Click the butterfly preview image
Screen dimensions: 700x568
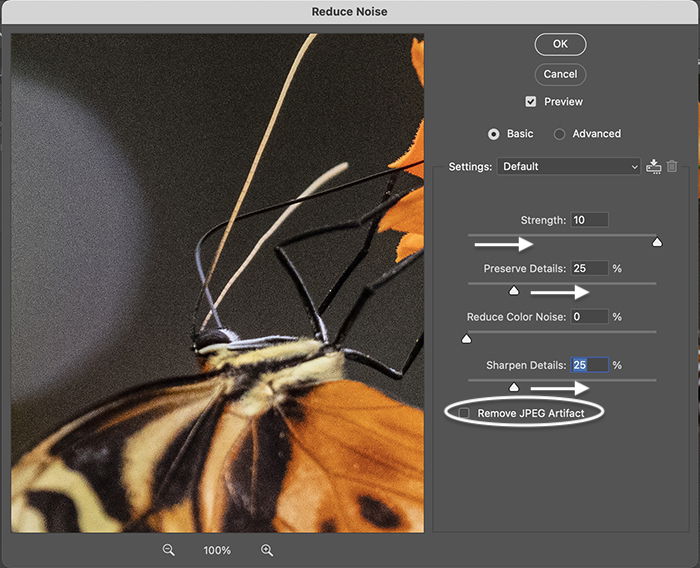pyautogui.click(x=217, y=283)
